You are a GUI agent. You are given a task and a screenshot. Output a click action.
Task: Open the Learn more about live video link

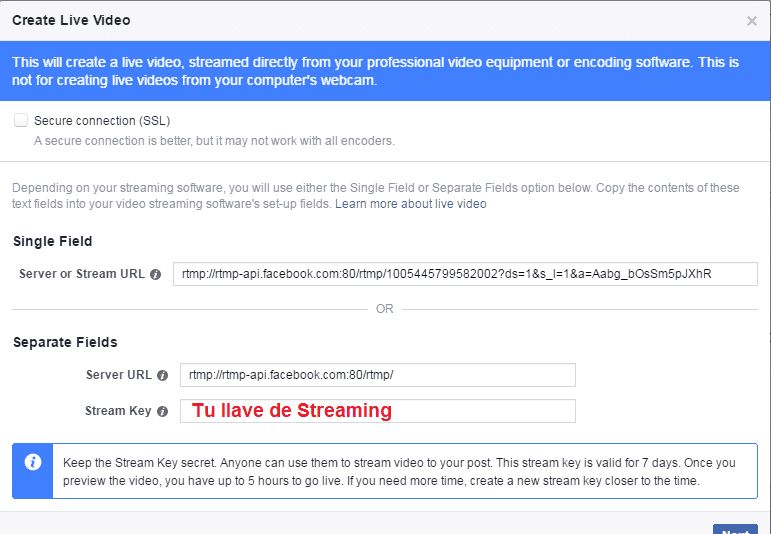[x=410, y=204]
